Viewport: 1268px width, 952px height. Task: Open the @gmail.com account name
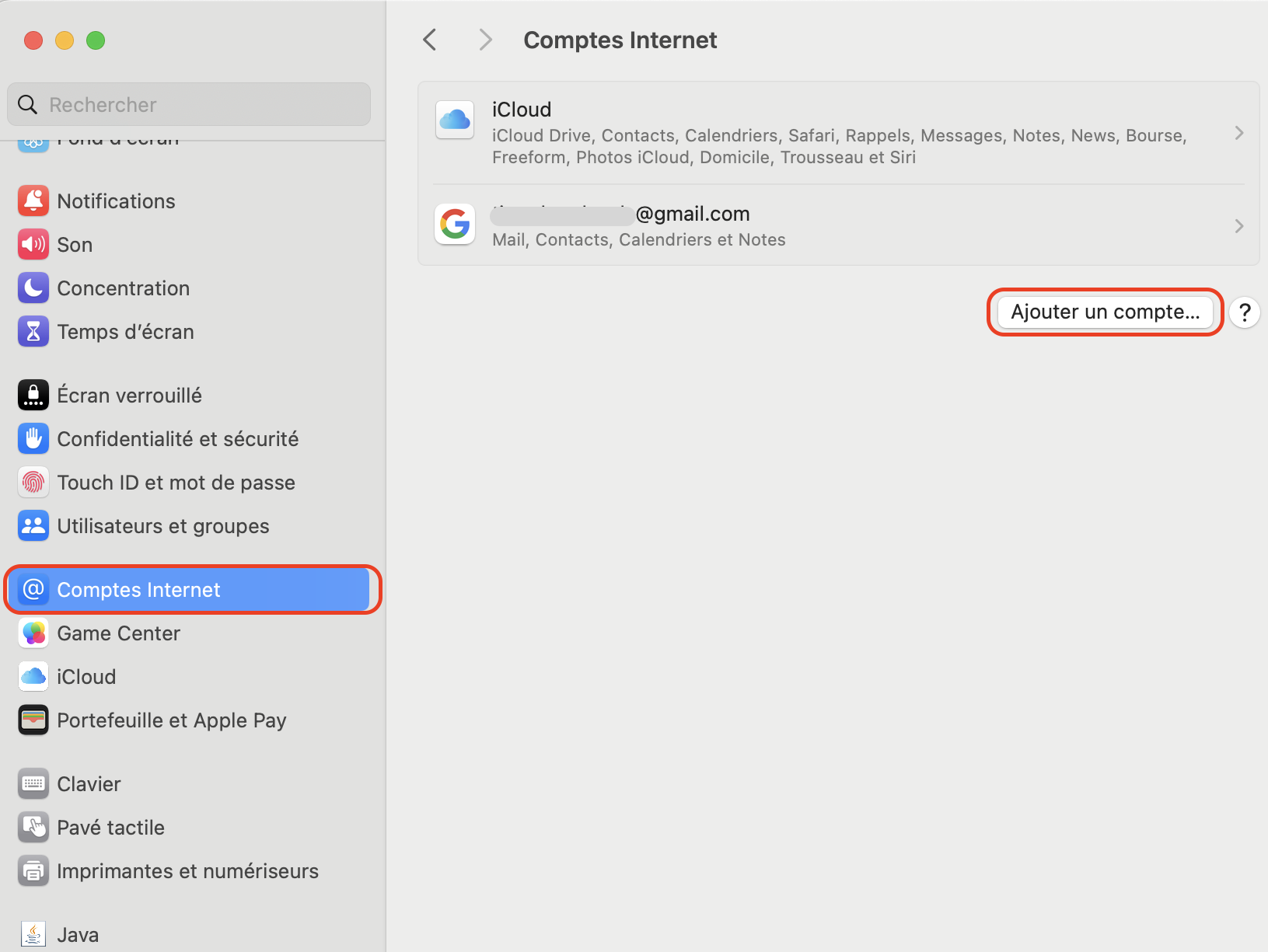coord(620,214)
